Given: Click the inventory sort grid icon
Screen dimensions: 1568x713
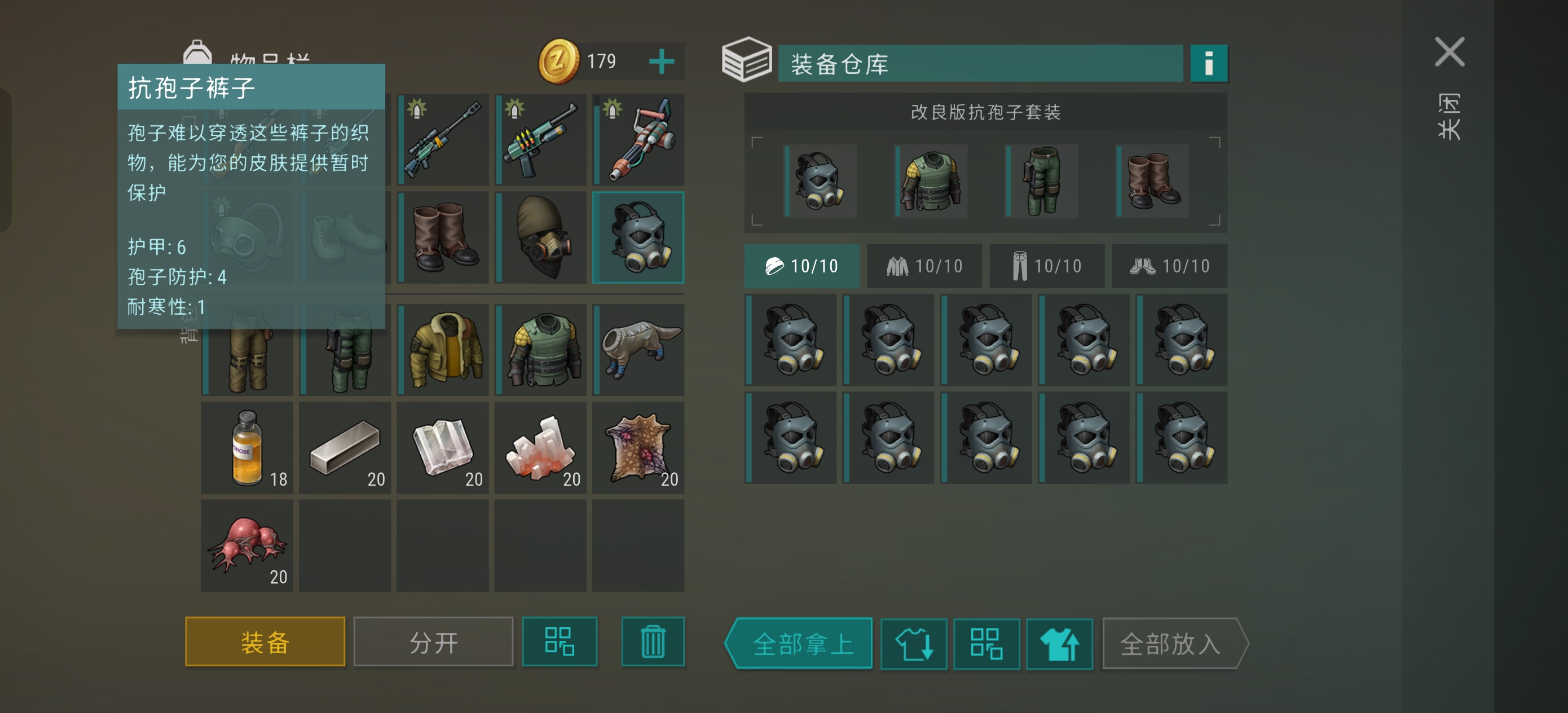Looking at the screenshot, I should (560, 642).
